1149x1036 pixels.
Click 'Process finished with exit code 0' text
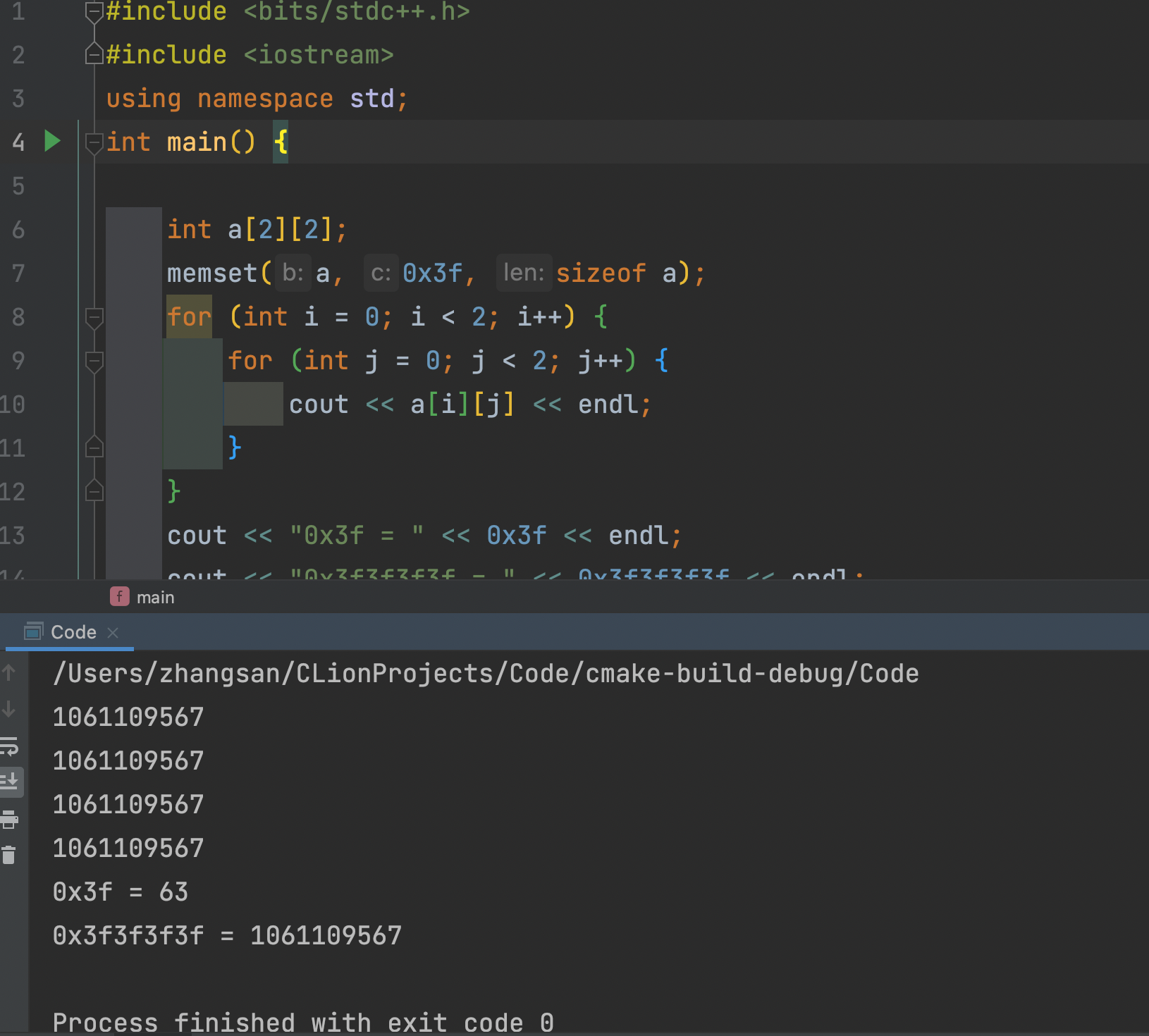click(x=303, y=1023)
